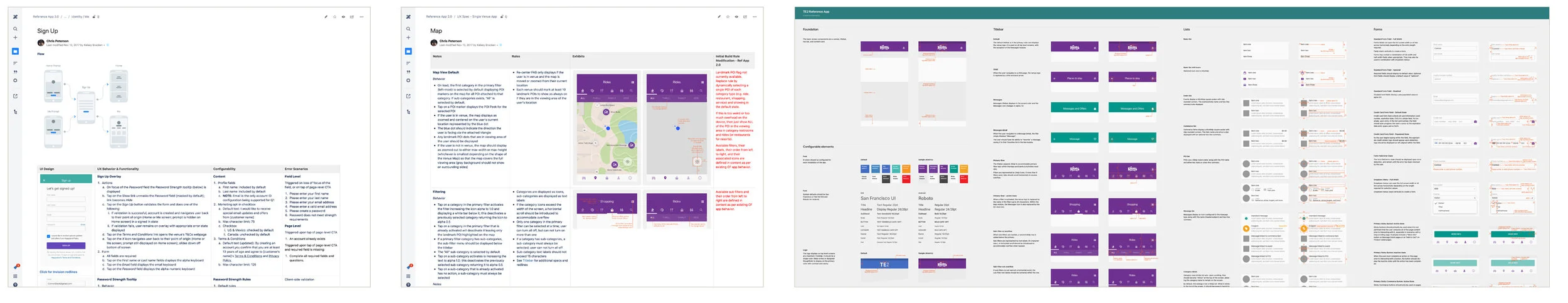Click the 'TE2 Reference App' header title
The image size is (1568, 303).
pos(816,11)
